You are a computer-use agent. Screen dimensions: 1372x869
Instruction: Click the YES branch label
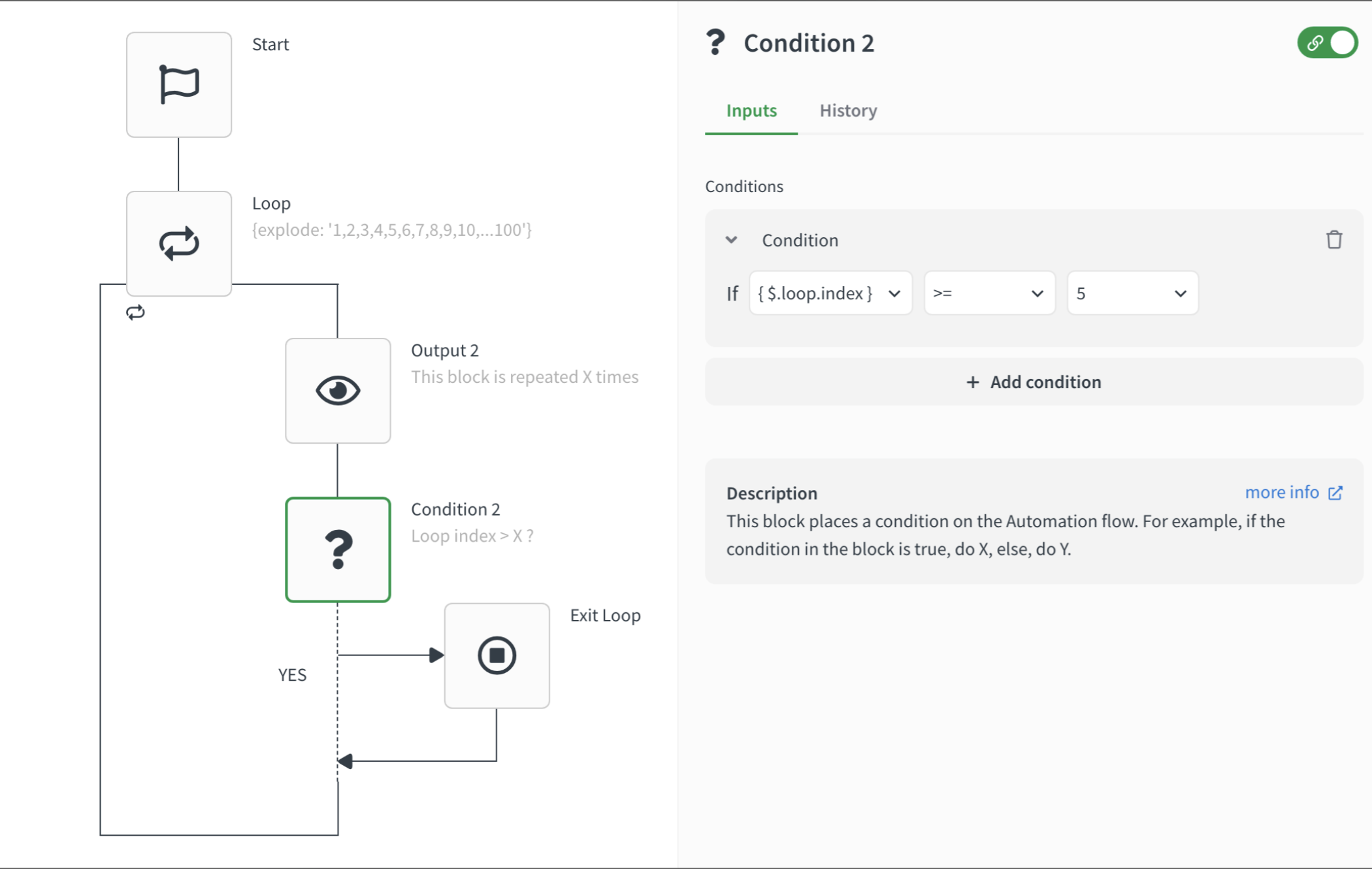point(292,675)
